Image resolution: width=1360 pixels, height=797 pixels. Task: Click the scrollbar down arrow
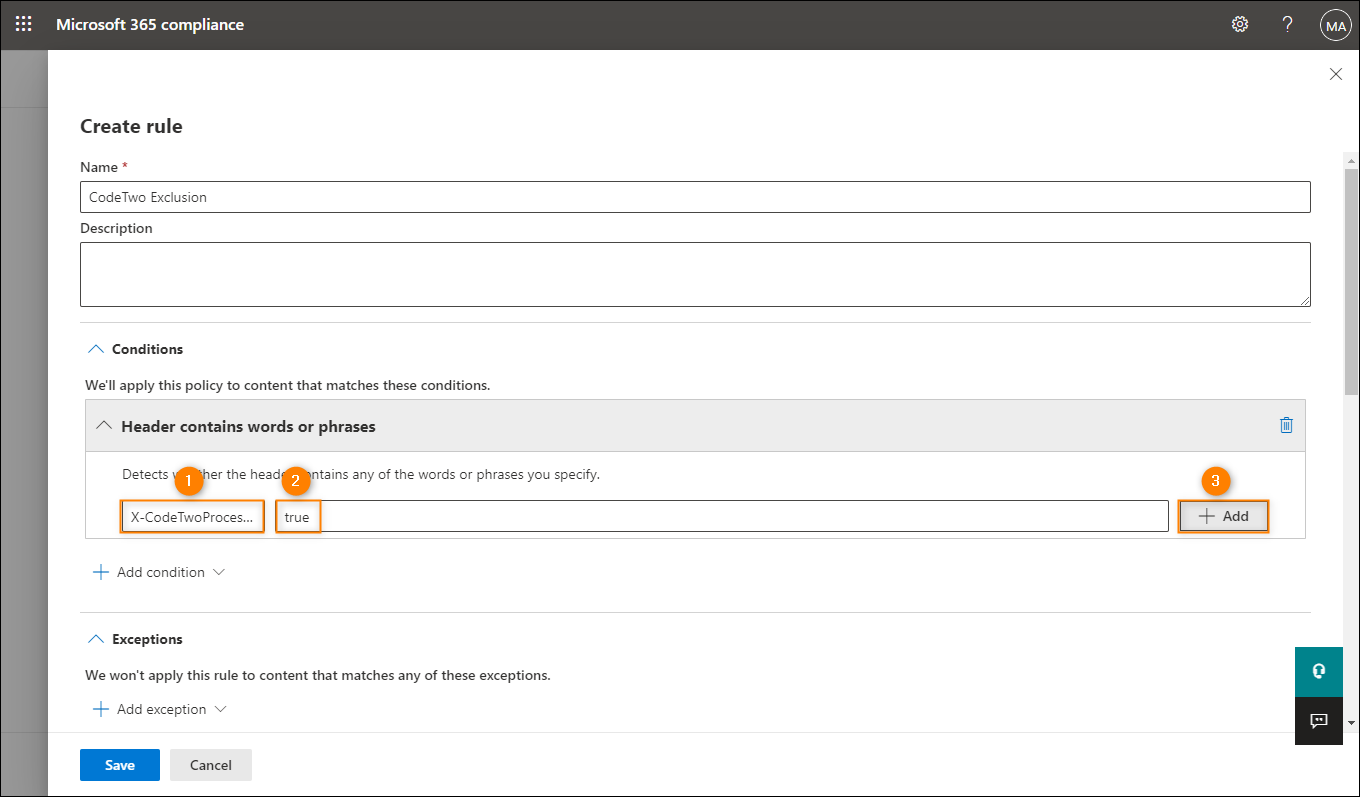[x=1352, y=722]
